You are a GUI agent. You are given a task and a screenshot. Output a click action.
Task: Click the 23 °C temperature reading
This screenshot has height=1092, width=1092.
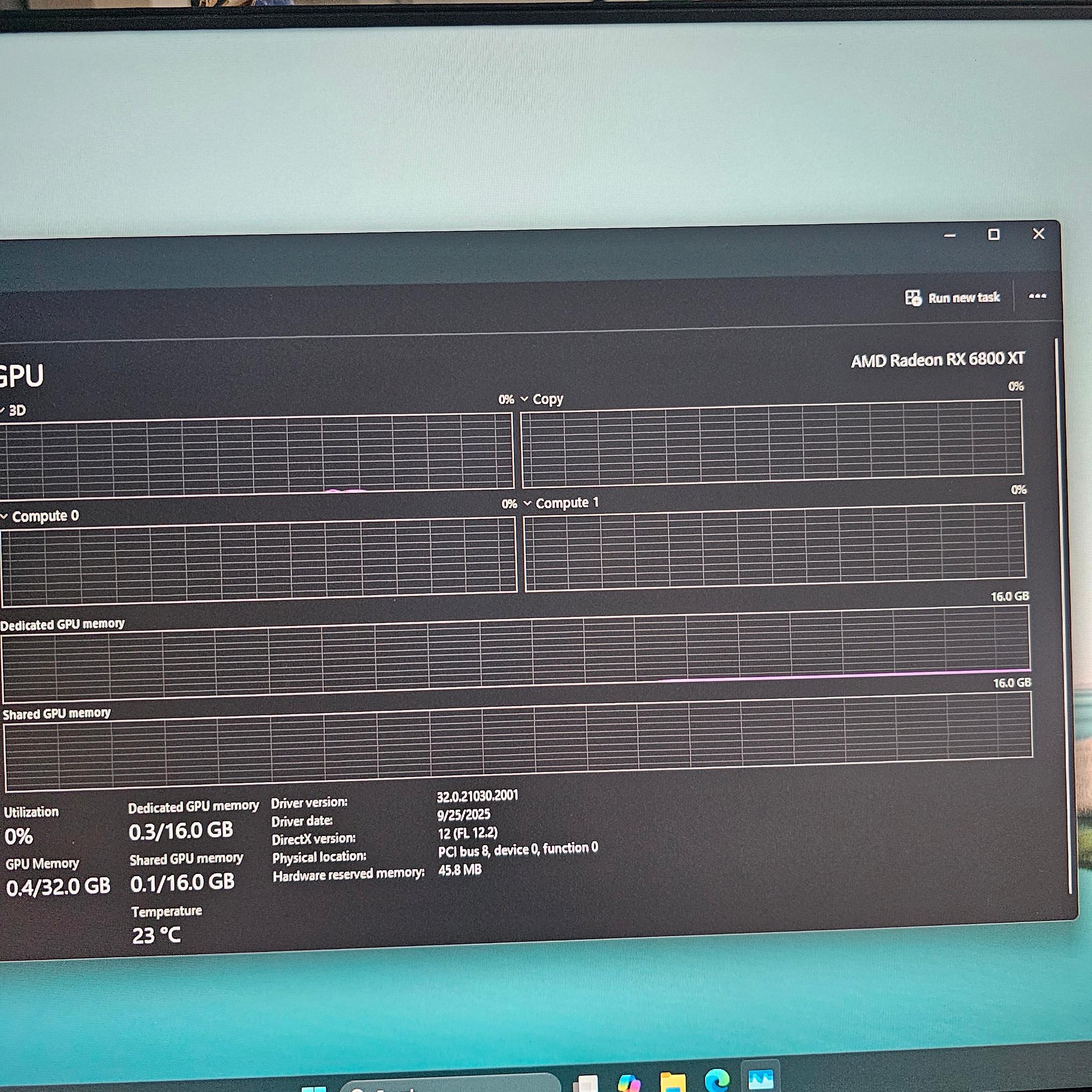tap(157, 935)
